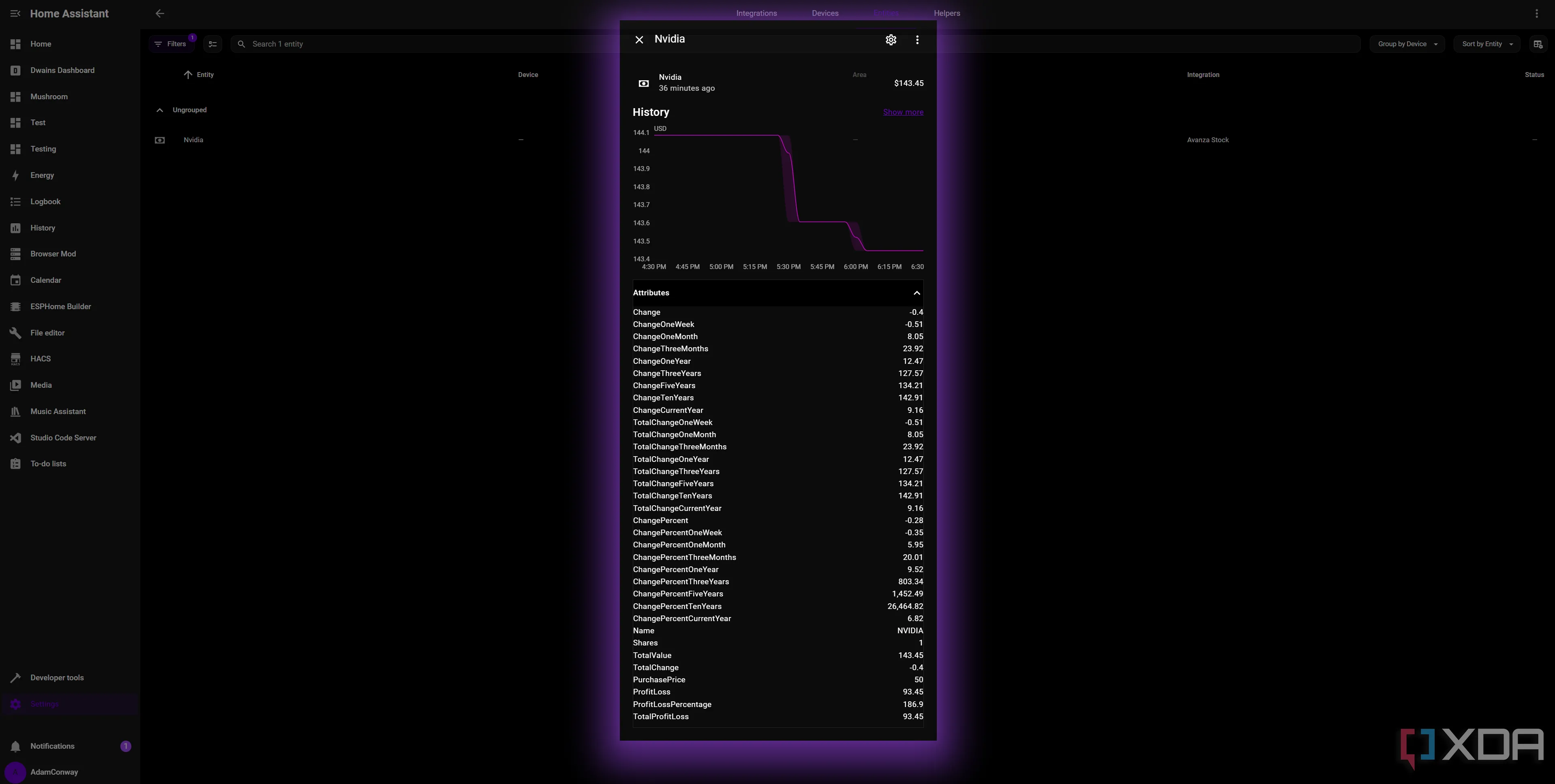This screenshot has width=1555, height=784.
Task: Click Avanza Stock integration cell
Action: (x=1207, y=140)
